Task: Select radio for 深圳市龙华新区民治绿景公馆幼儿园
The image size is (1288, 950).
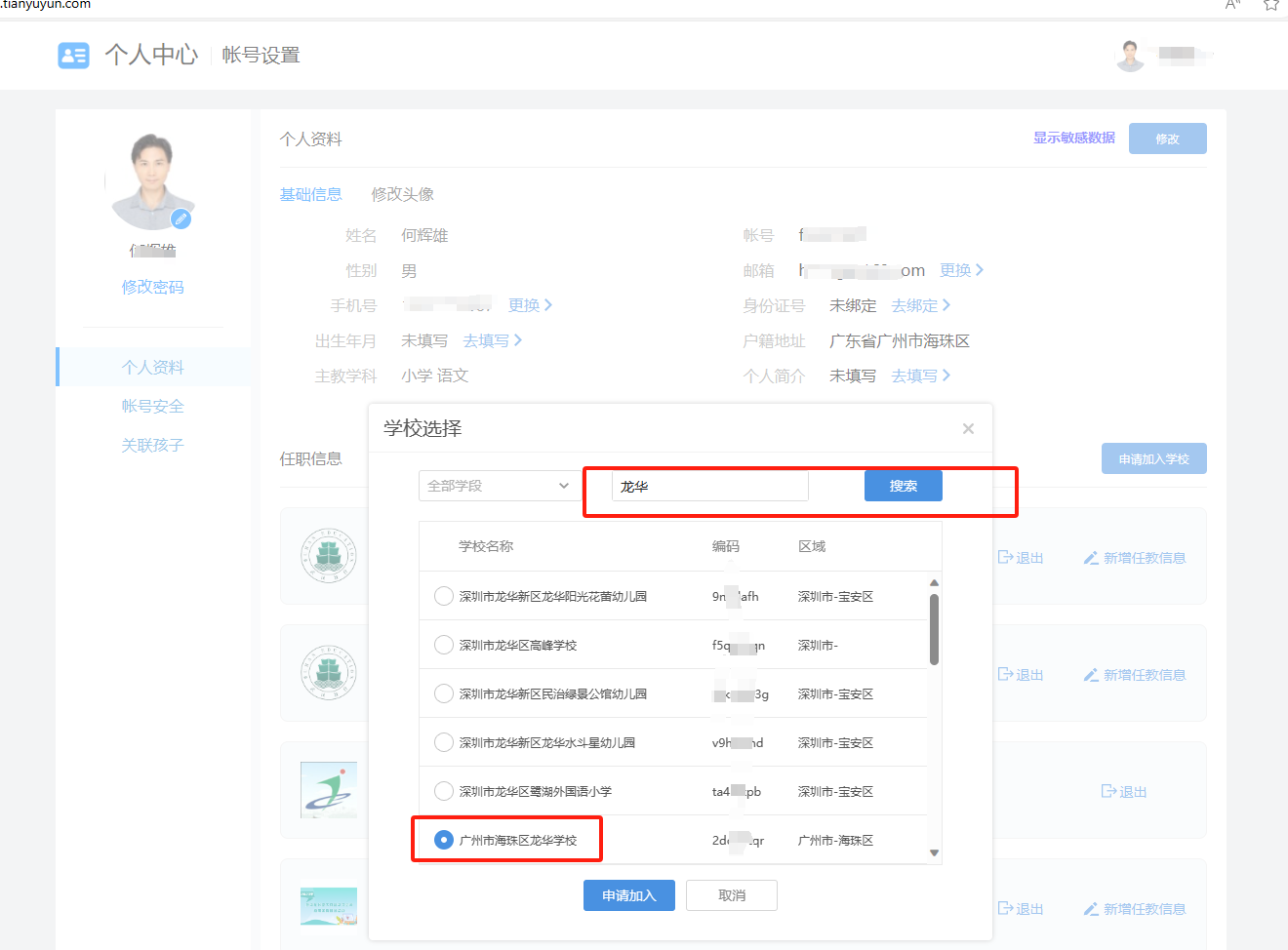Action: click(444, 693)
